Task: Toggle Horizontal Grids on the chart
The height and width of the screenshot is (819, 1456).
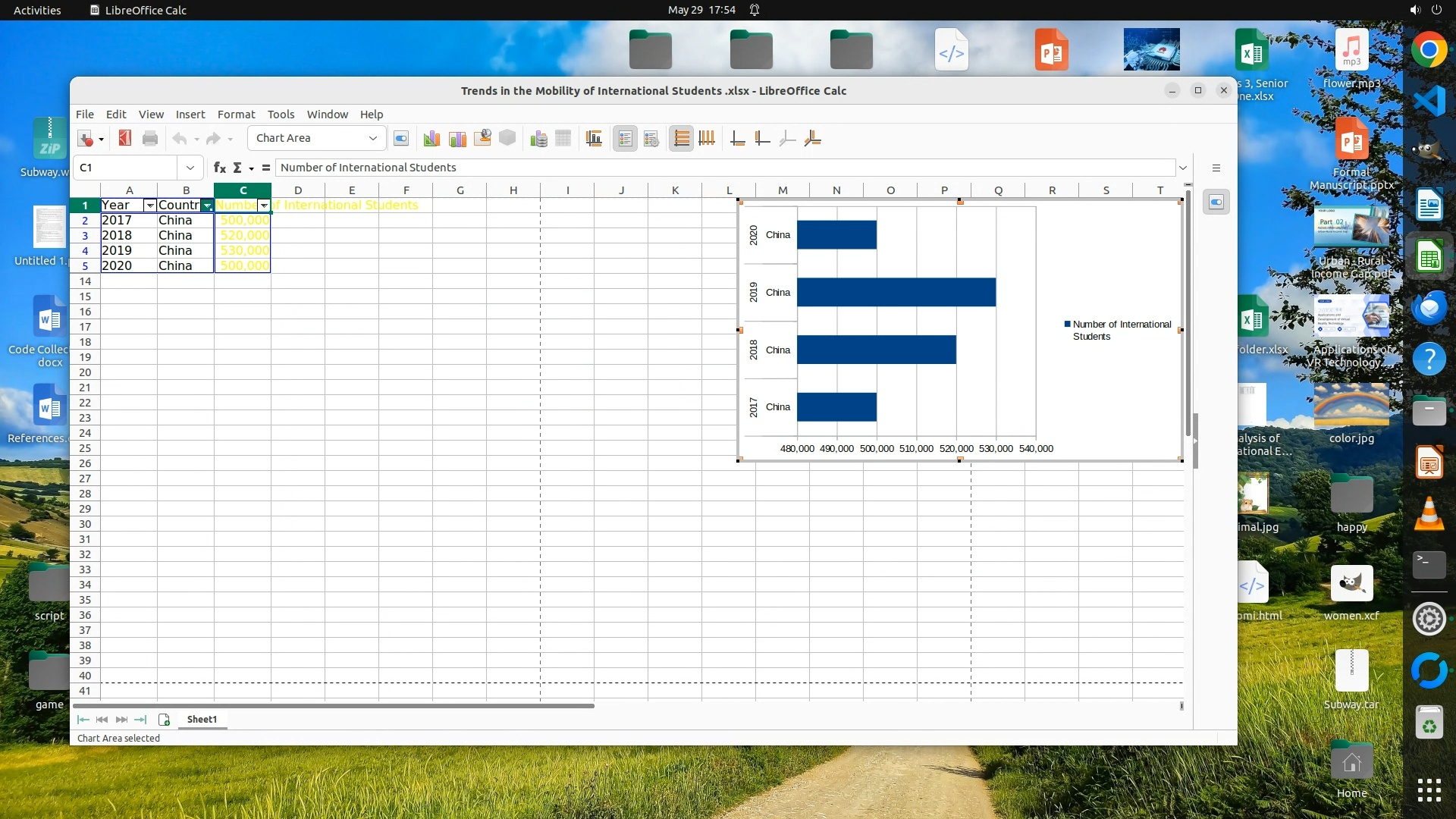Action: point(681,138)
